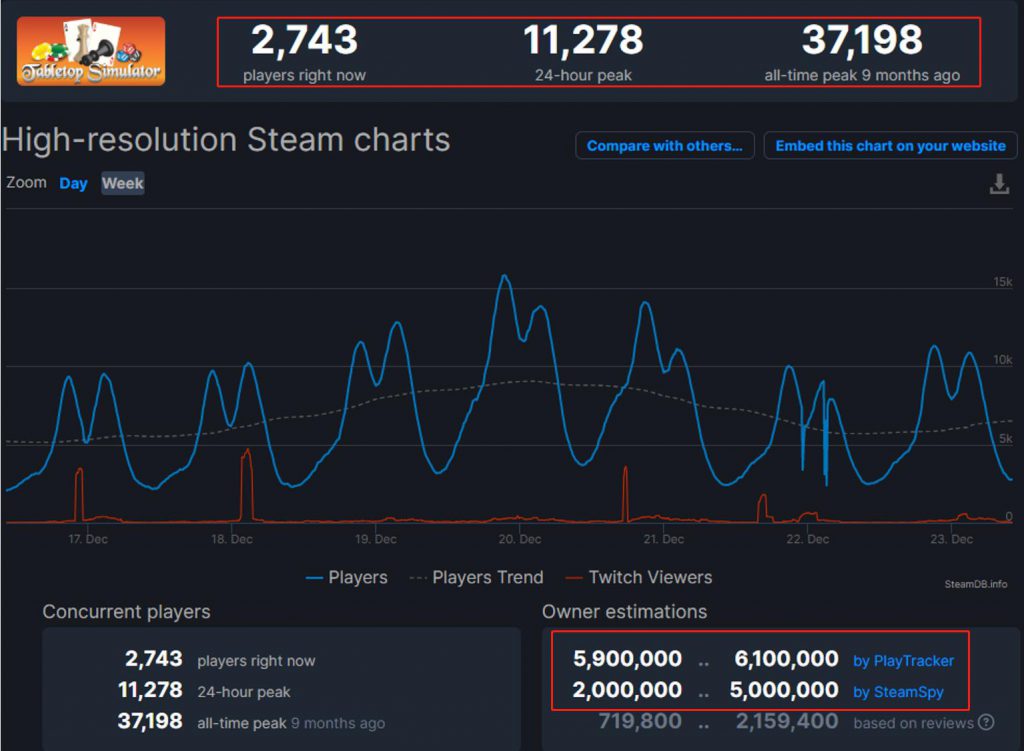Click the '5k' y-axis label
The width and height of the screenshot is (1024, 751).
point(1006,438)
